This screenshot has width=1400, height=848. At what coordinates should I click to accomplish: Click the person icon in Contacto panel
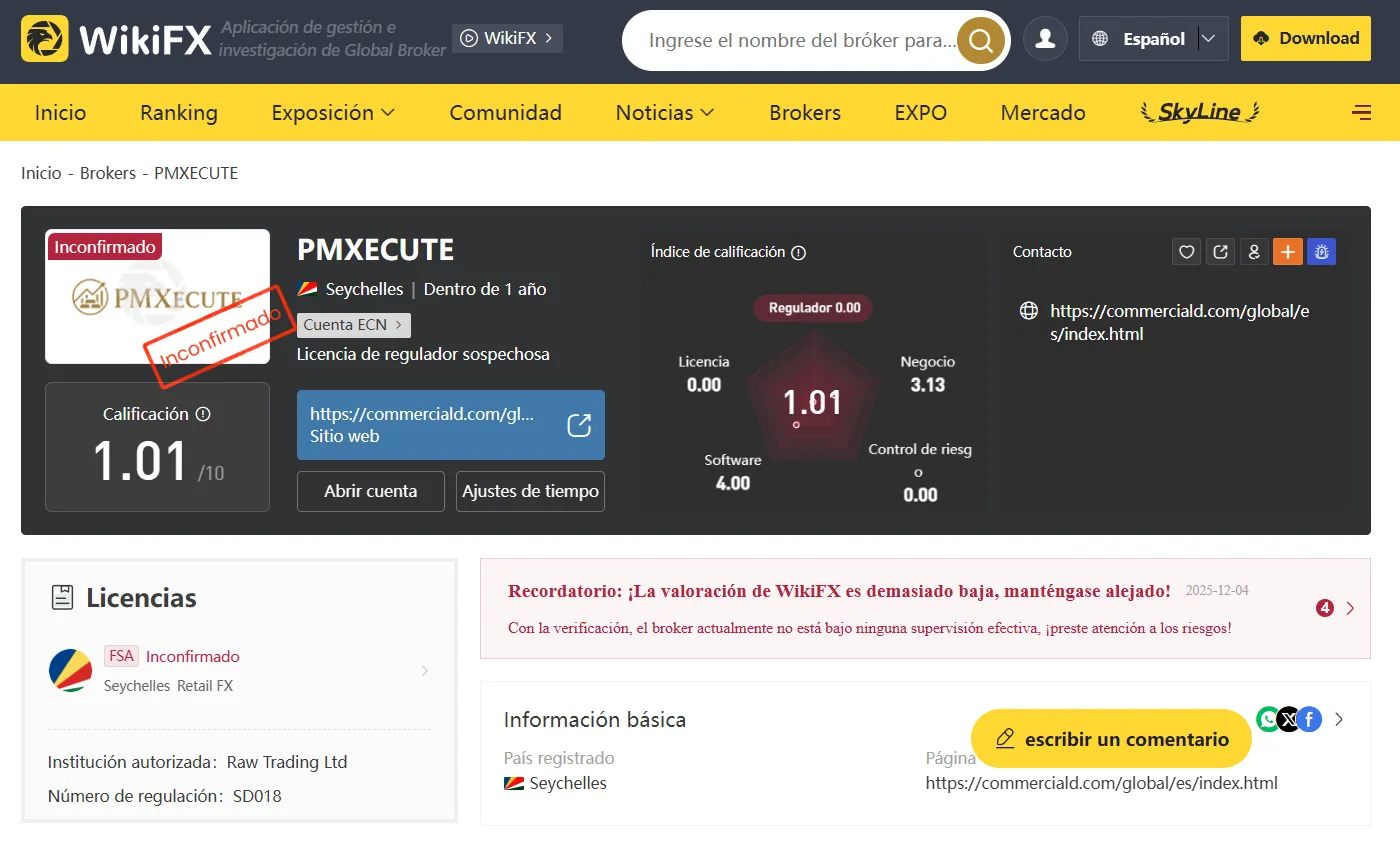point(1254,252)
